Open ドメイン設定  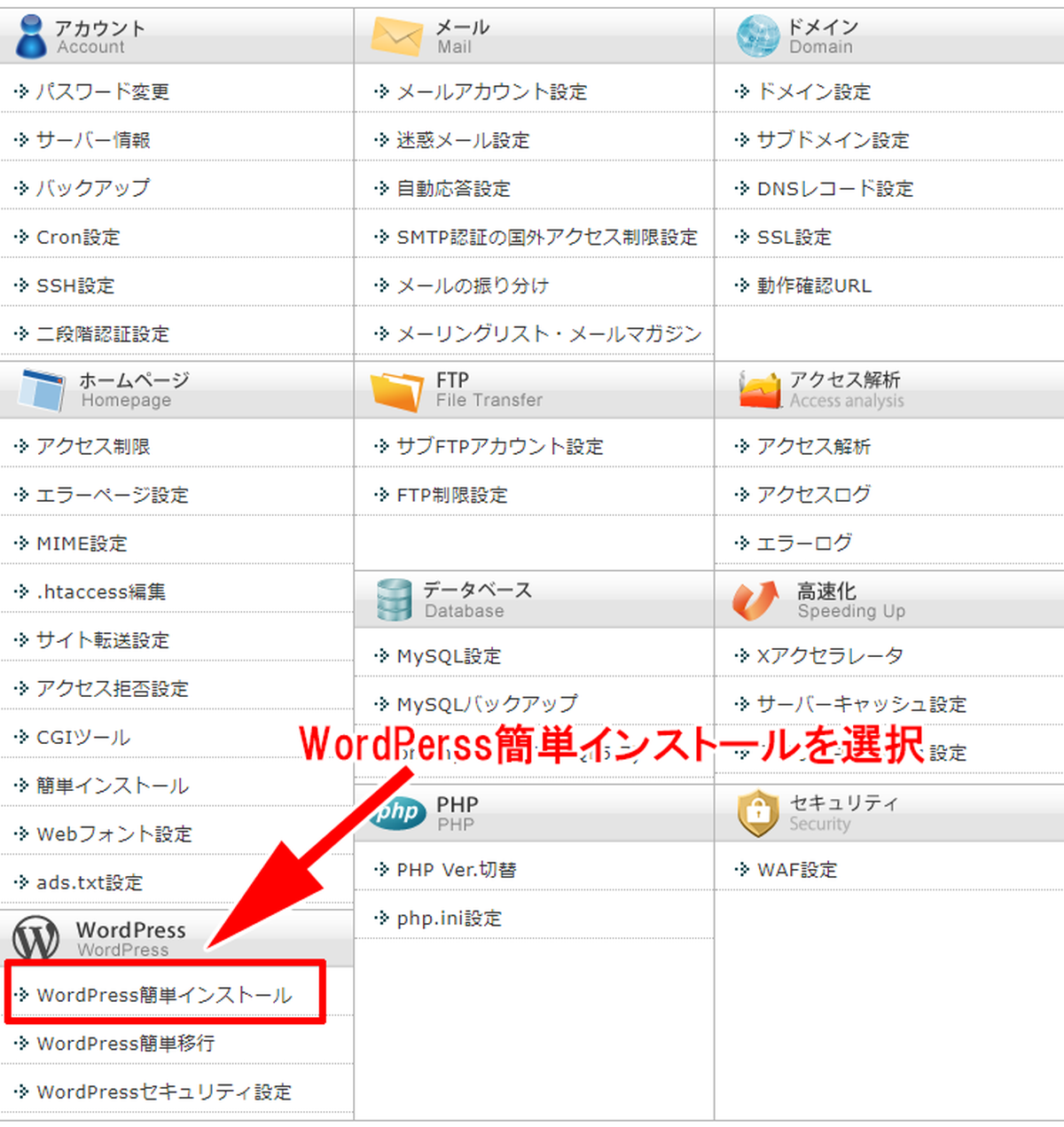point(814,91)
